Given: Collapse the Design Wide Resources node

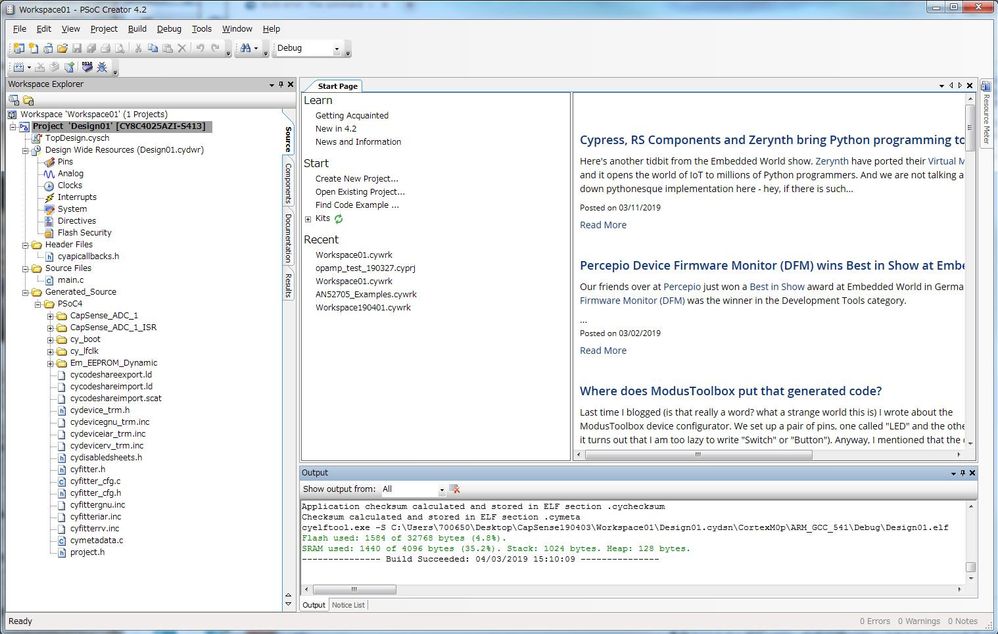Looking at the screenshot, I should pyautogui.click(x=25, y=151).
